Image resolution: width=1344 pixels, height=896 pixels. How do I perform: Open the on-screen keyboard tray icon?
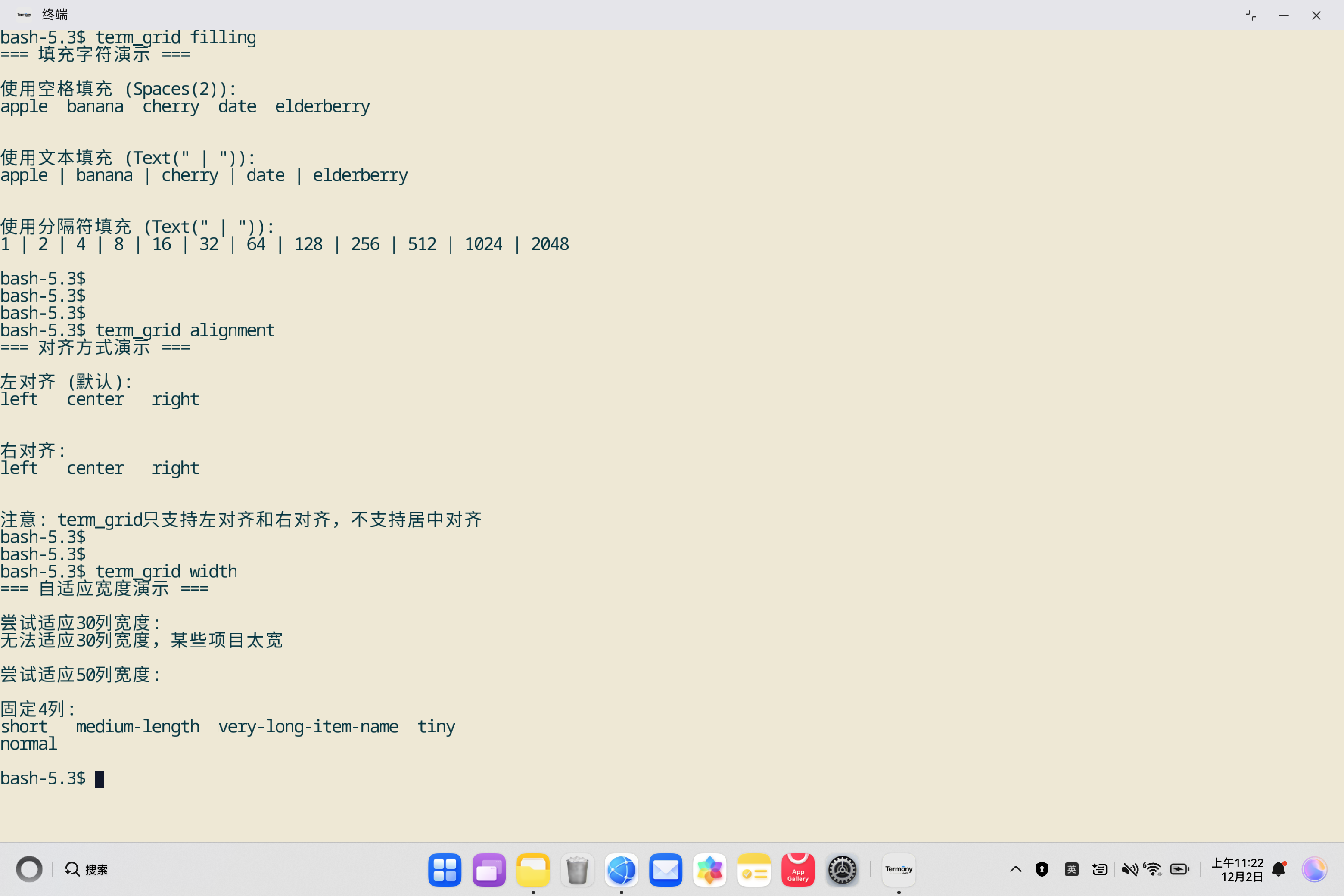1099,870
